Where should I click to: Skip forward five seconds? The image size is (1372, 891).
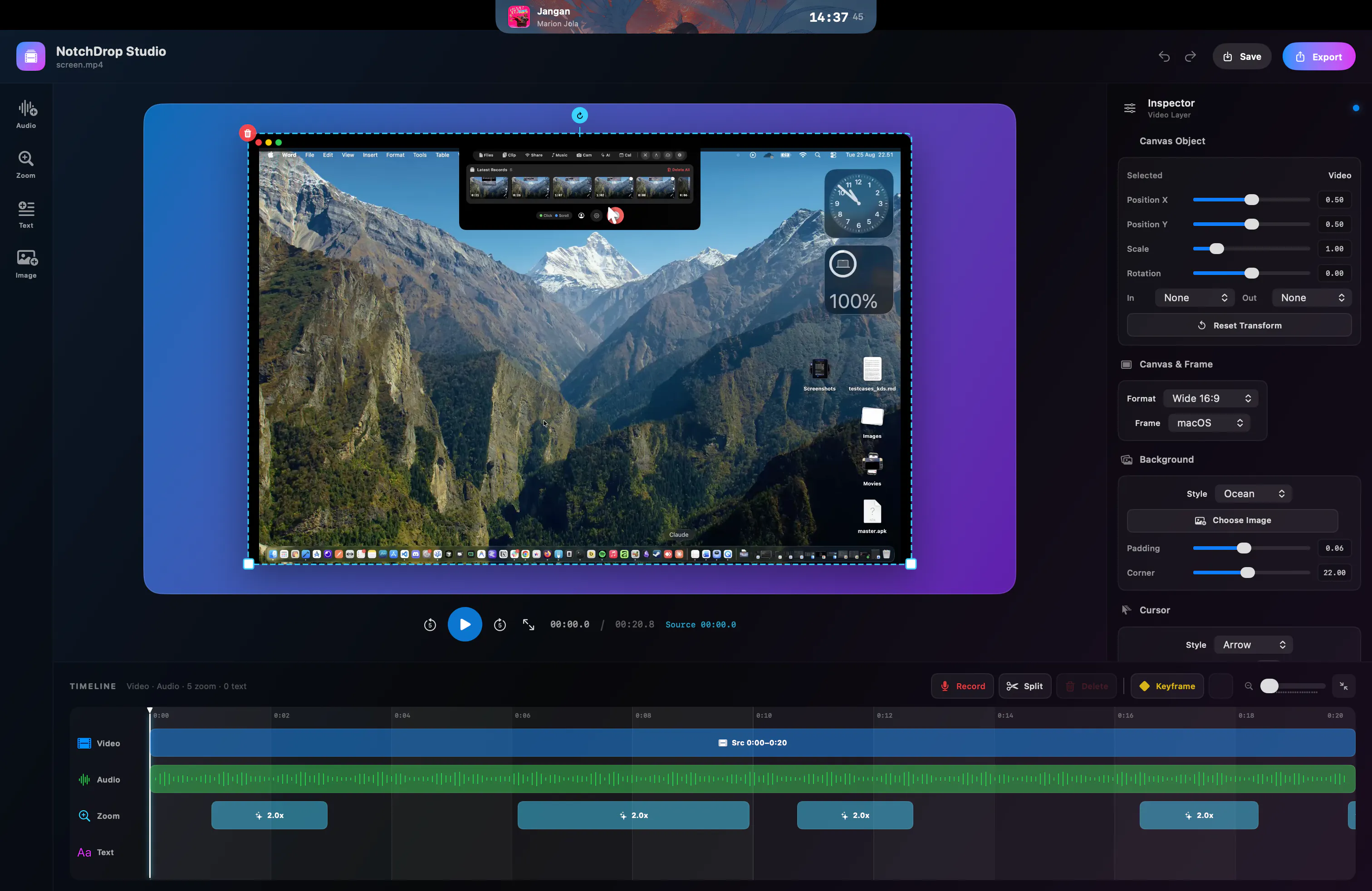pyautogui.click(x=500, y=624)
